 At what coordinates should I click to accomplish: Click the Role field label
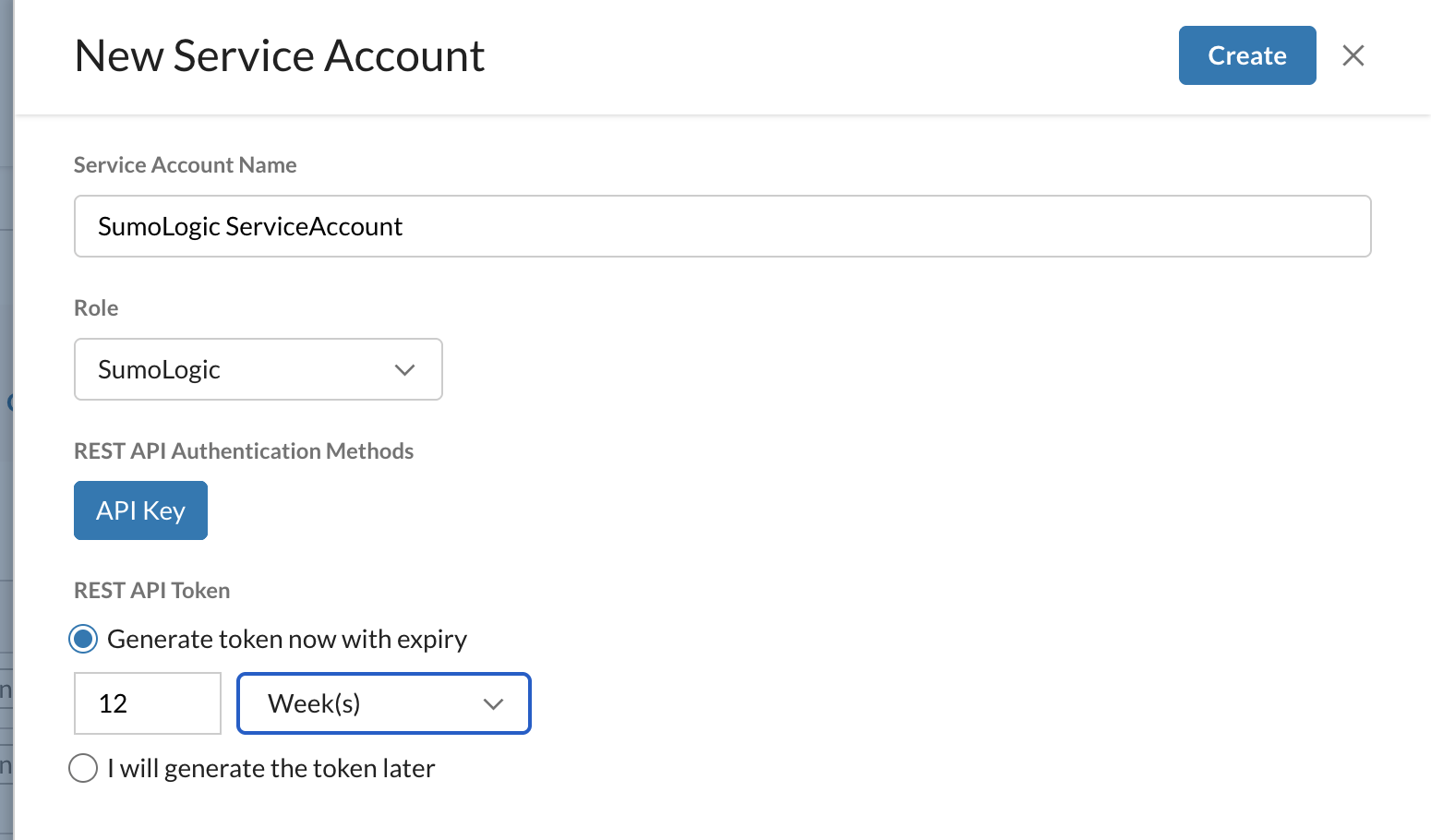click(96, 308)
